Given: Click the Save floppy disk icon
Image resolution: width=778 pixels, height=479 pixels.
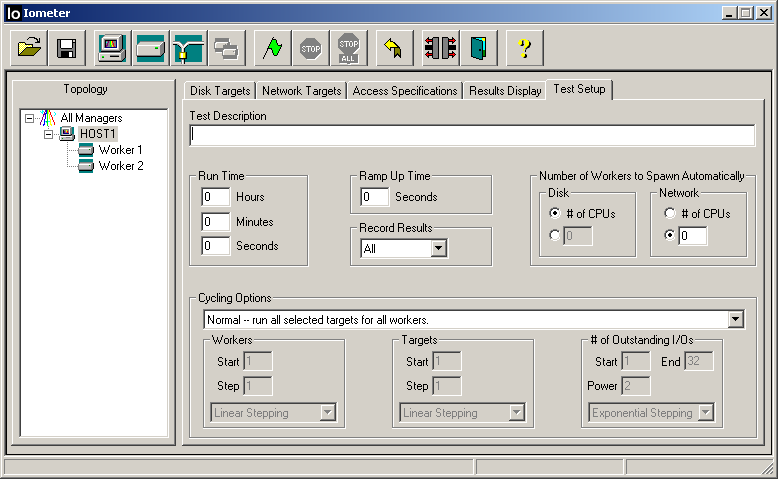Looking at the screenshot, I should click(67, 48).
